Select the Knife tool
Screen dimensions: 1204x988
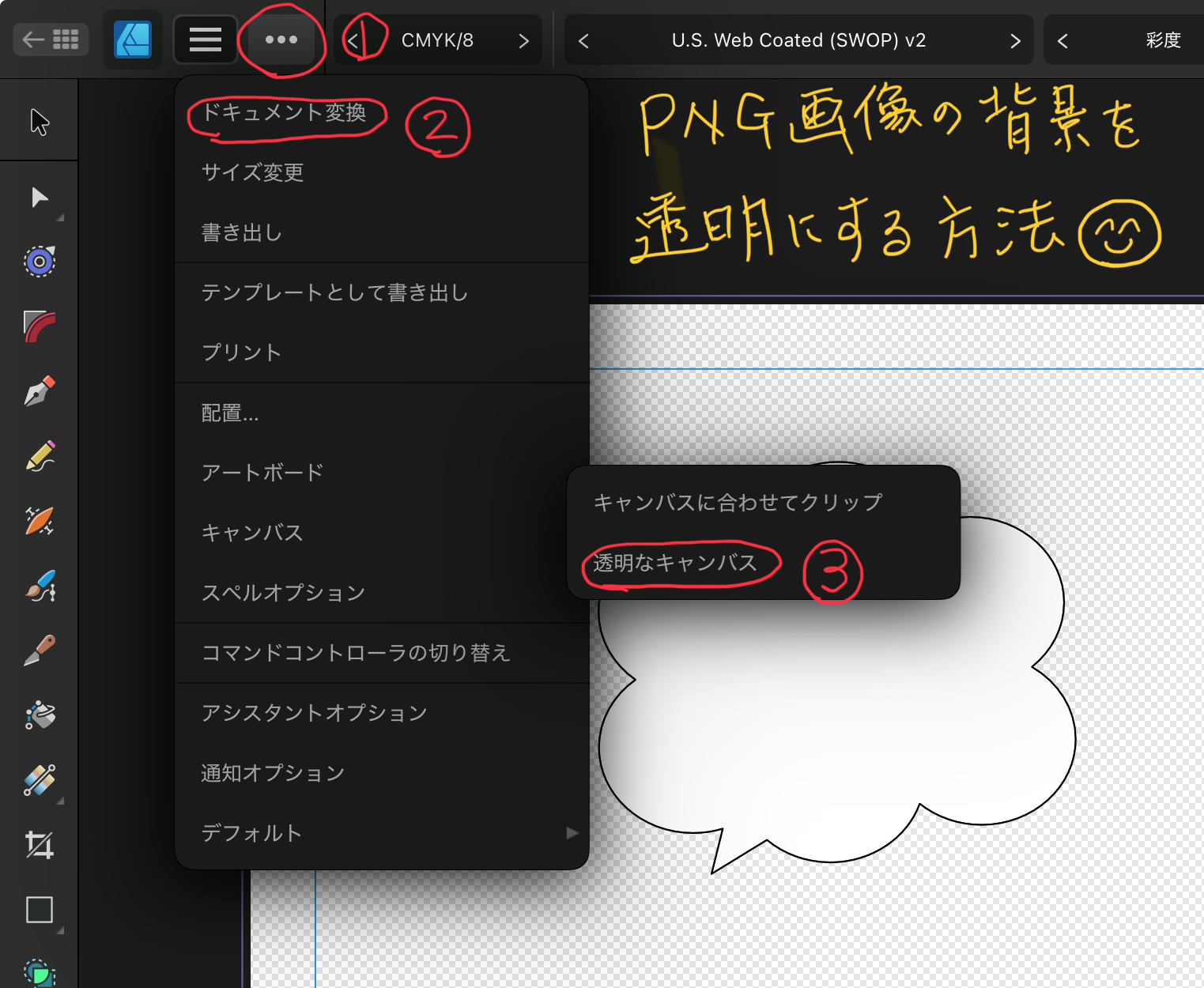click(40, 650)
